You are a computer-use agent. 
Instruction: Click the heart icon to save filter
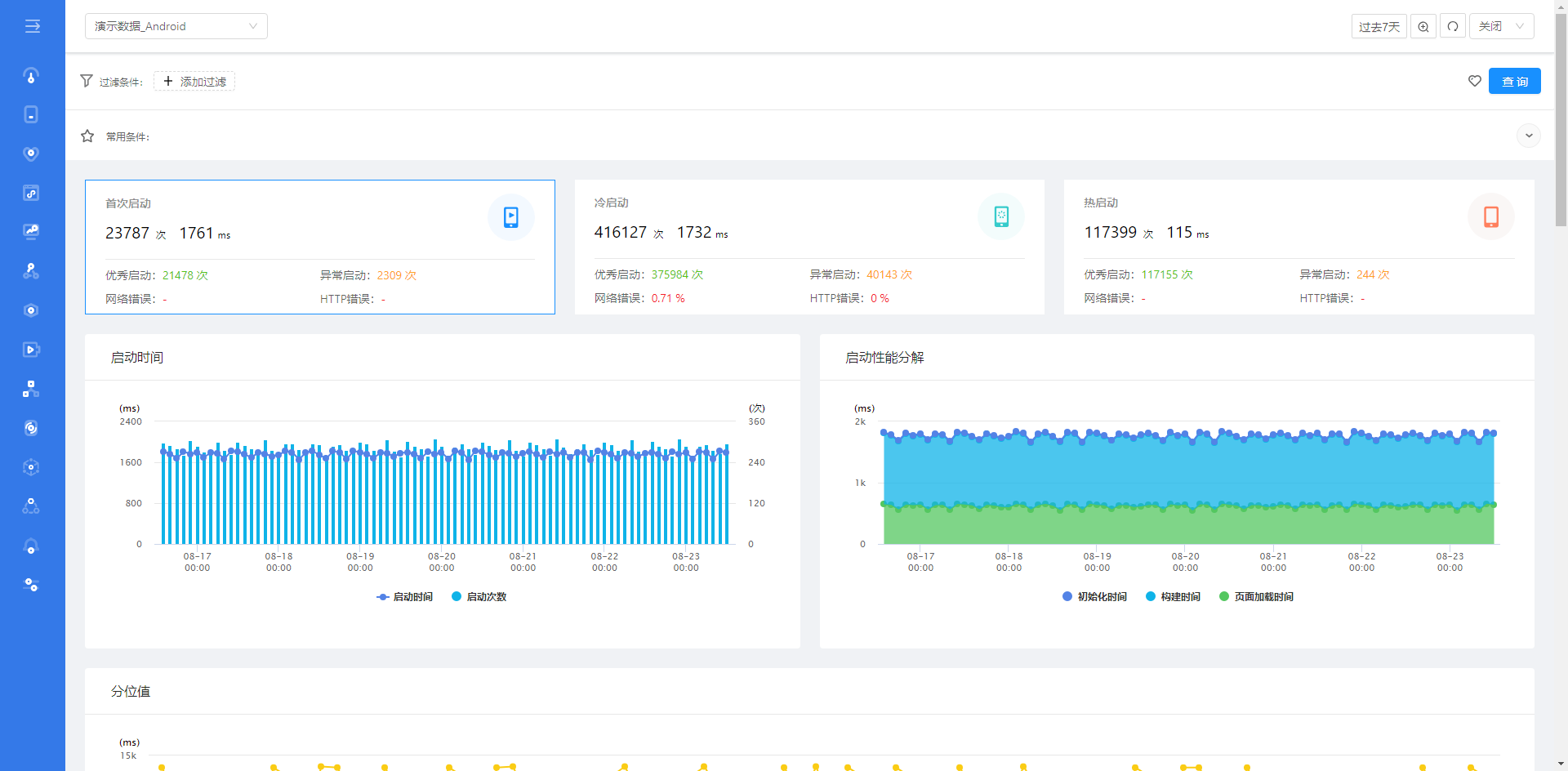(1475, 81)
